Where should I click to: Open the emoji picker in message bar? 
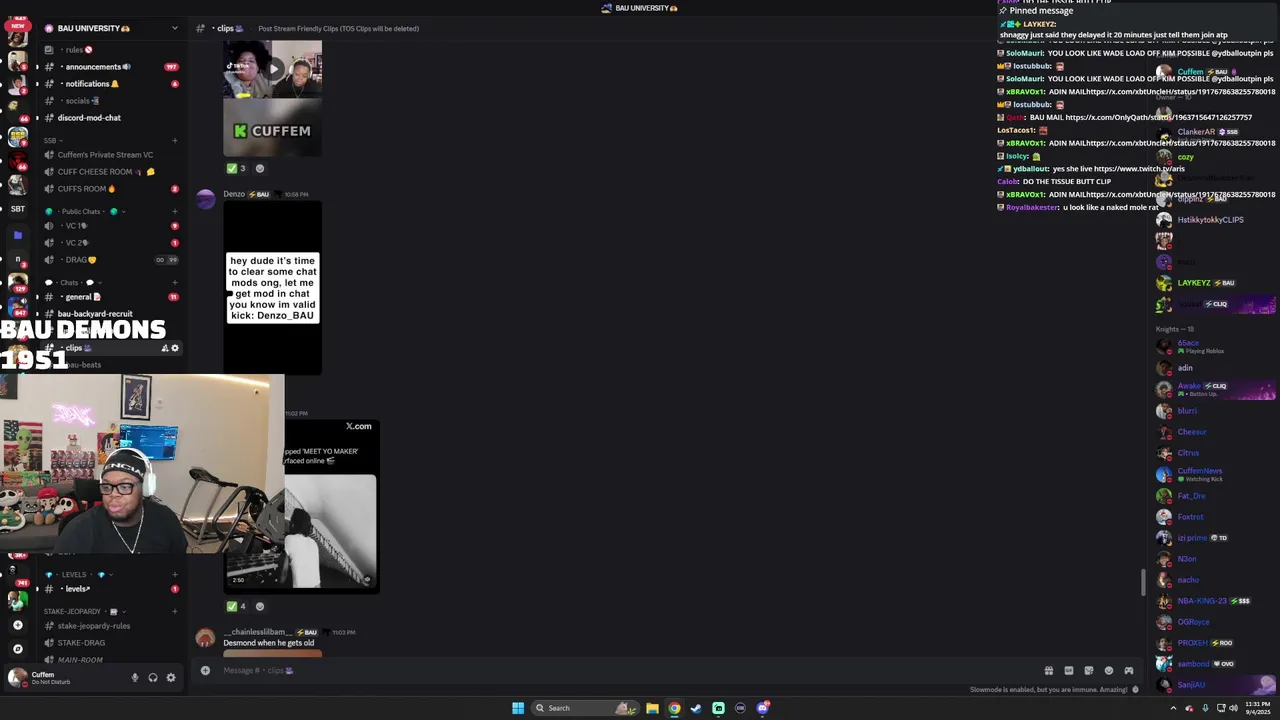pos(1108,671)
